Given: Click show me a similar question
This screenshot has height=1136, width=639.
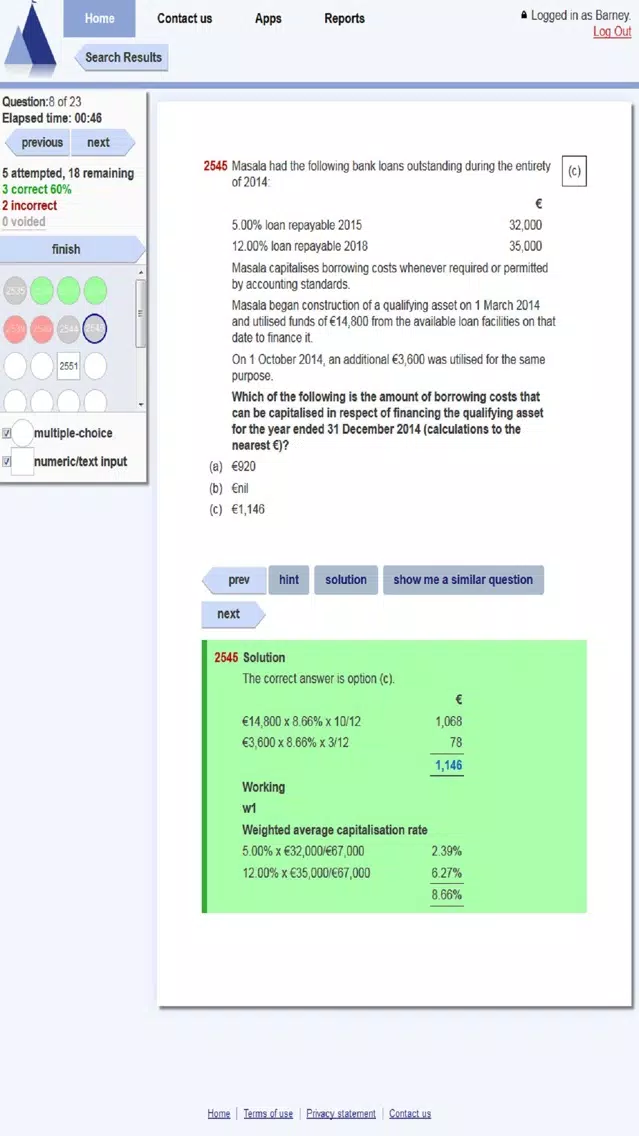Looking at the screenshot, I should tap(463, 580).
